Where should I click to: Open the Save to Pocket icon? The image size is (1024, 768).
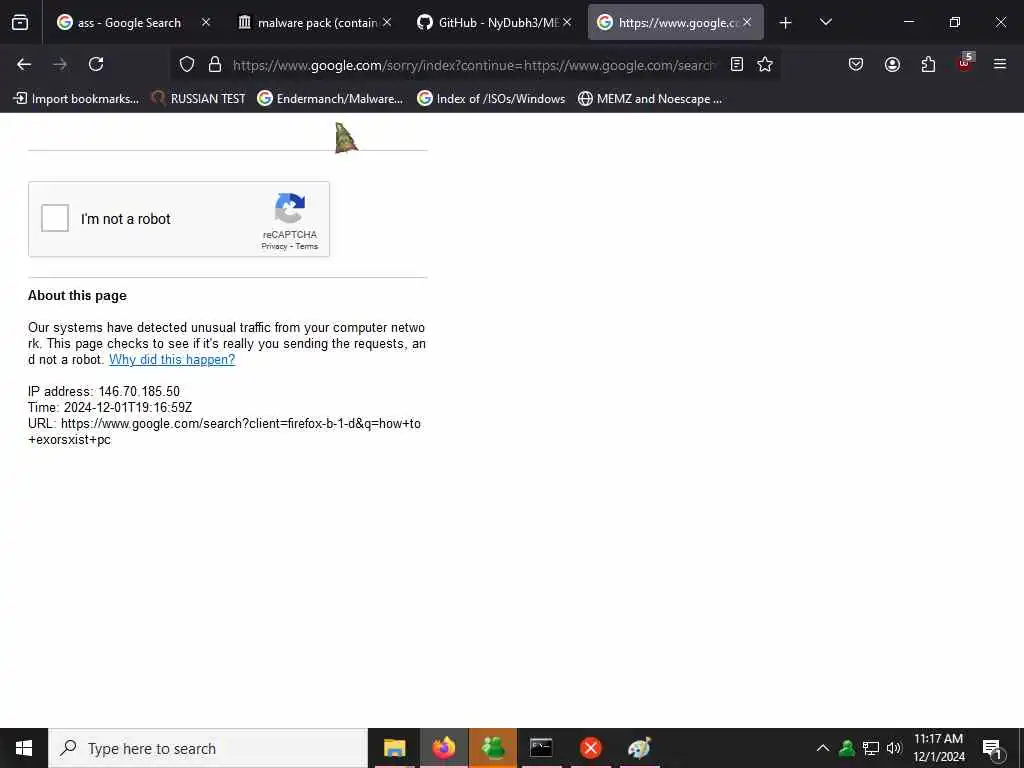(x=856, y=64)
